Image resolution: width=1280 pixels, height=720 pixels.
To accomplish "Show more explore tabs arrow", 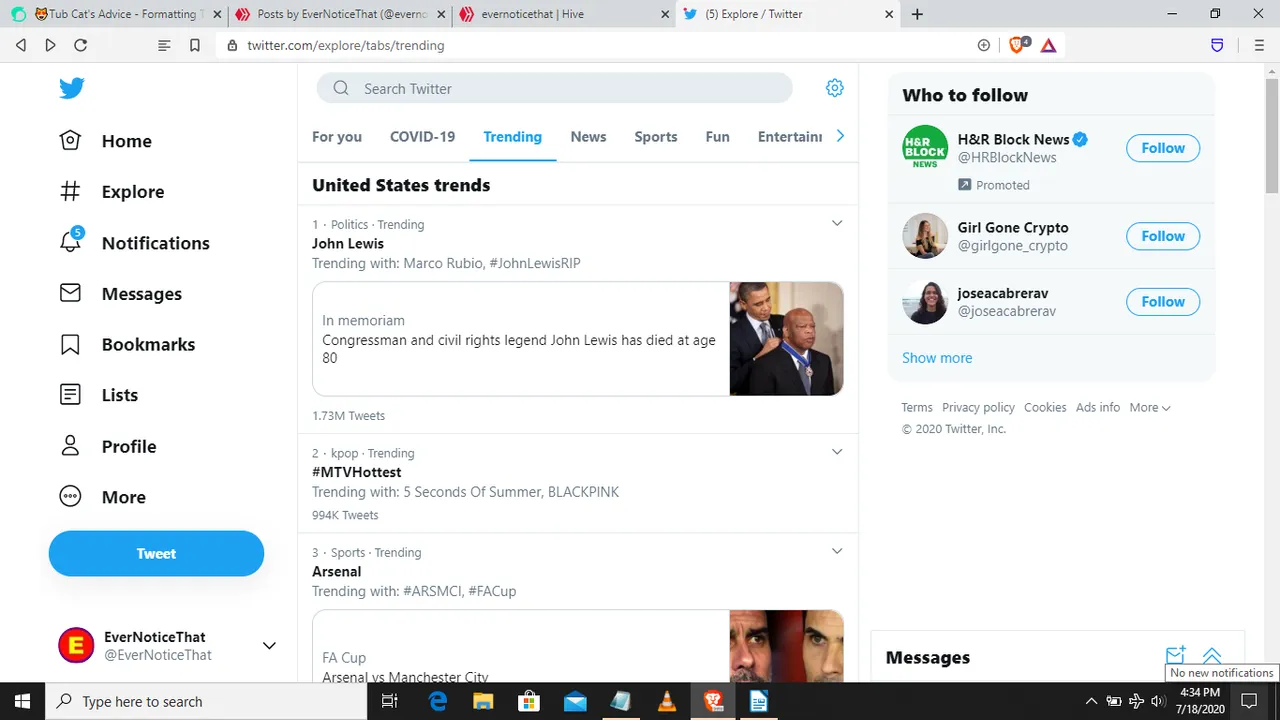I will coord(840,136).
